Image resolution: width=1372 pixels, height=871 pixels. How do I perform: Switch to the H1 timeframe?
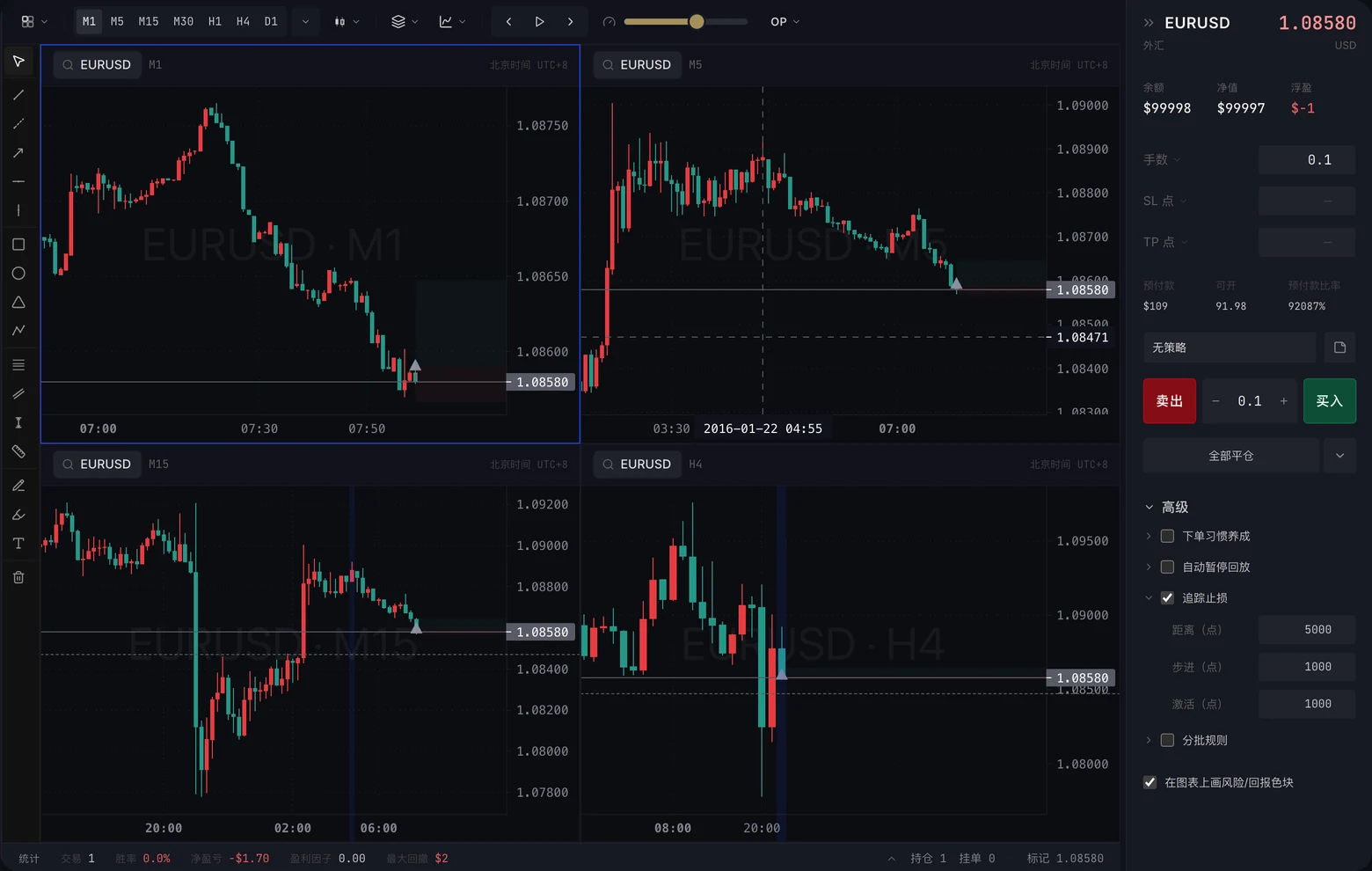pos(215,21)
